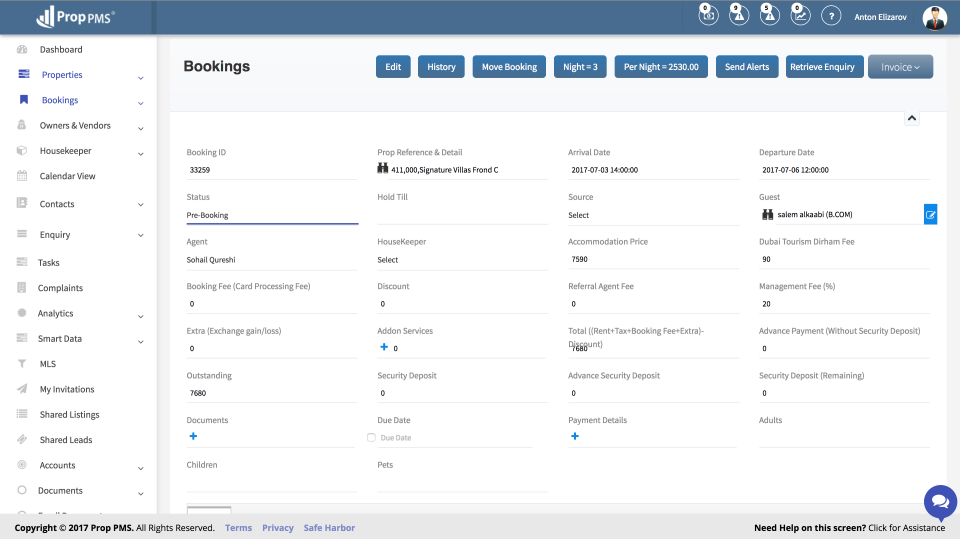The image size is (960, 539).
Task: Toggle the Due Date checkbox
Action: [x=372, y=438]
